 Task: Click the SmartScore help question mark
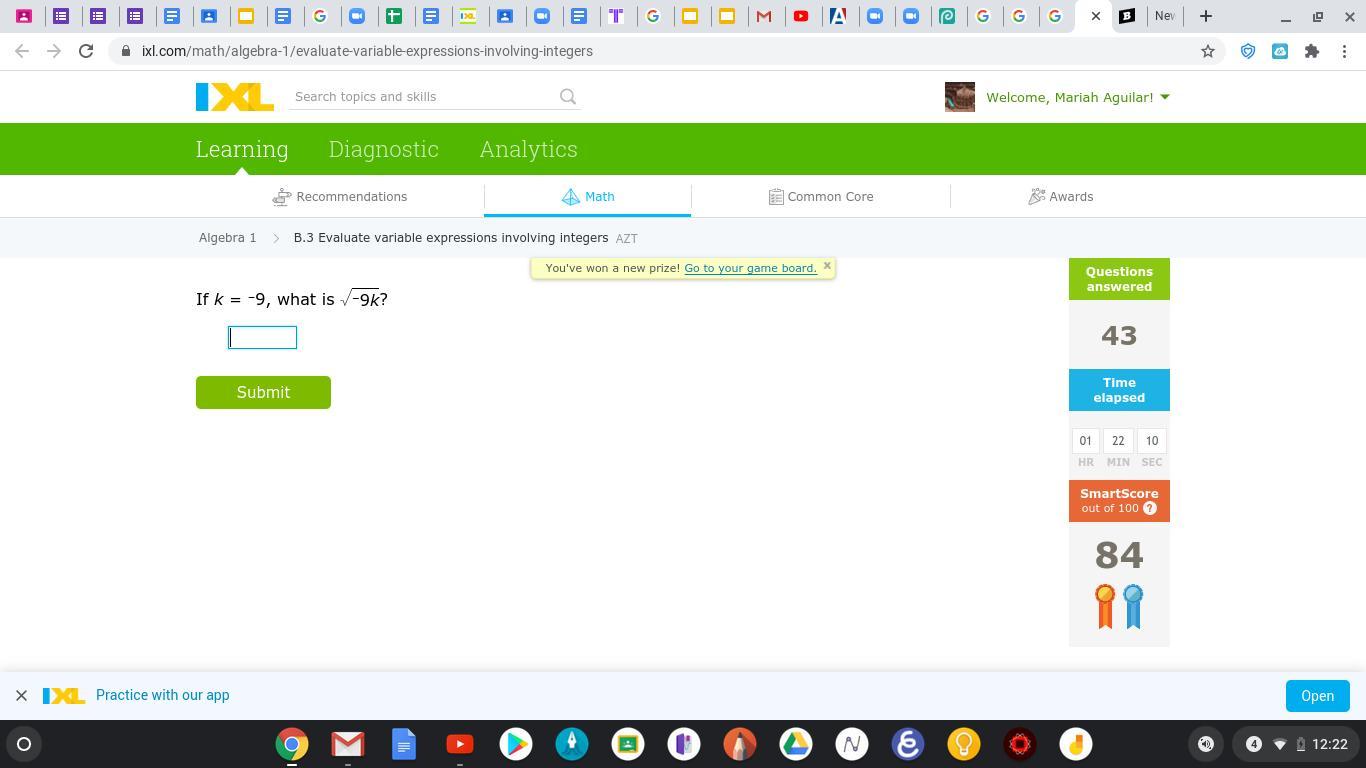pos(1150,508)
